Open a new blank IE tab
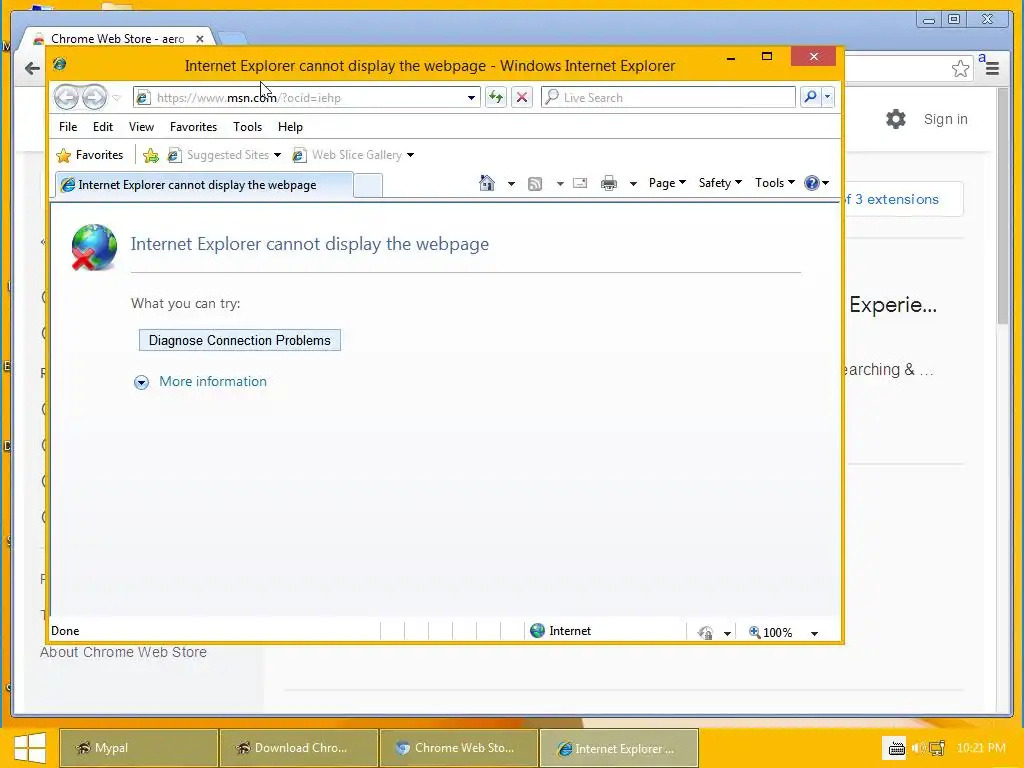The image size is (1024, 768). (x=368, y=185)
